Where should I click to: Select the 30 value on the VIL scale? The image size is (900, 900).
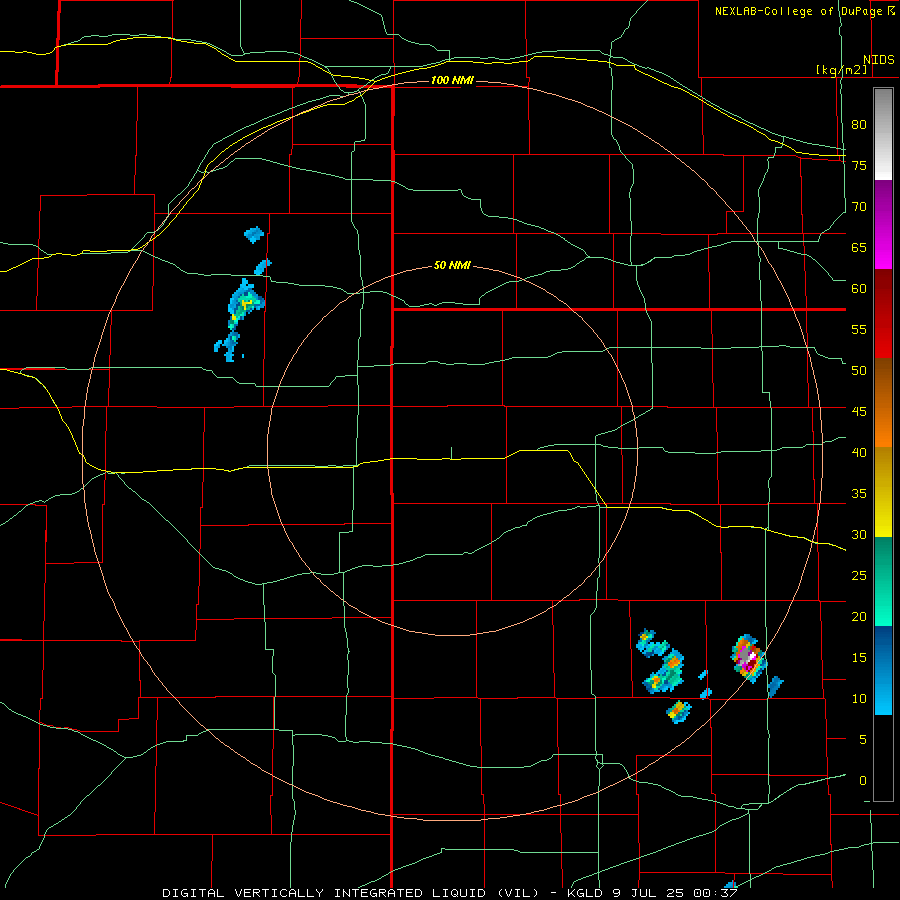859,535
